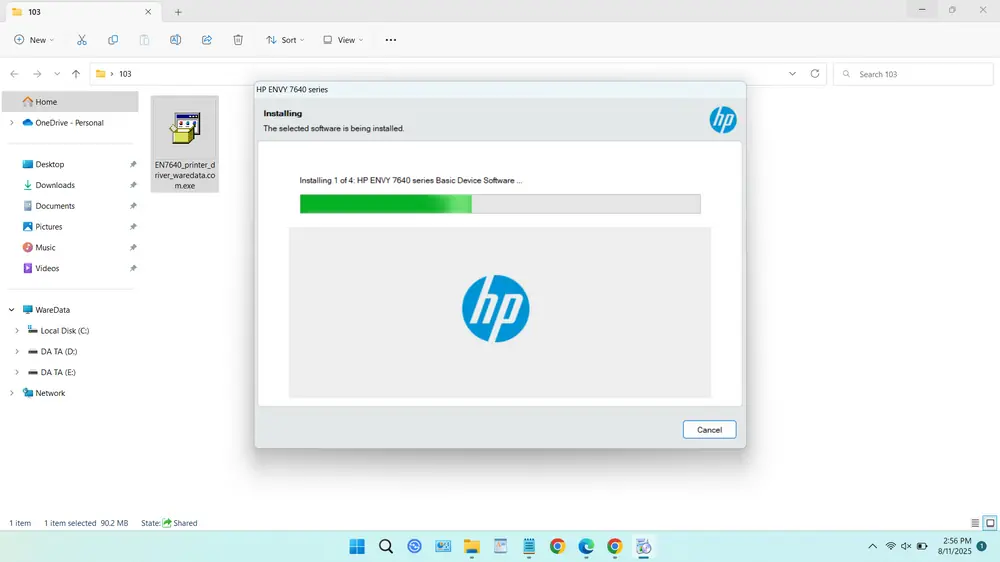Select Home in navigation pane
This screenshot has height=562, width=1000.
coord(70,101)
